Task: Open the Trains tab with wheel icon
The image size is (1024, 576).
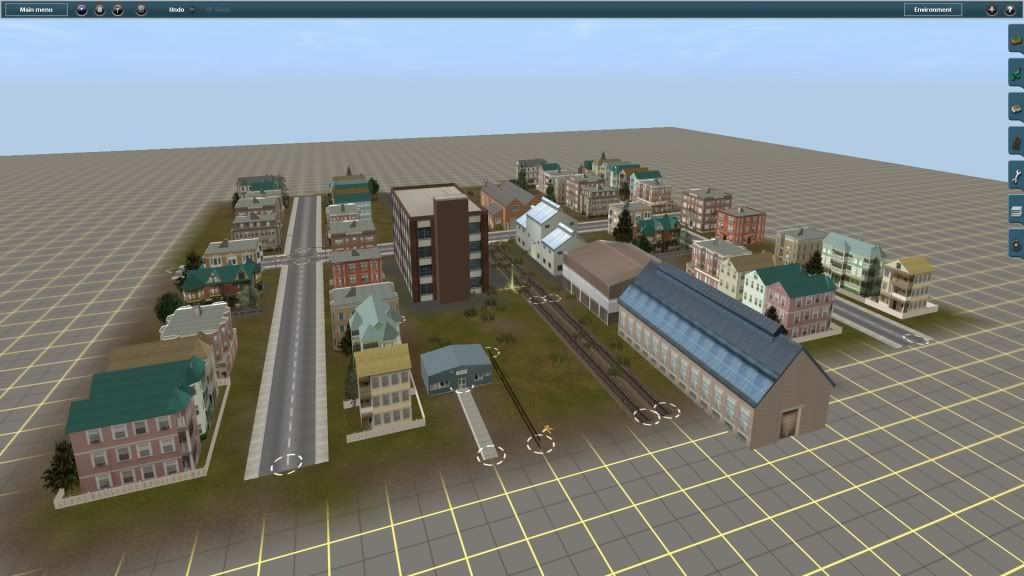Action: point(1016,244)
